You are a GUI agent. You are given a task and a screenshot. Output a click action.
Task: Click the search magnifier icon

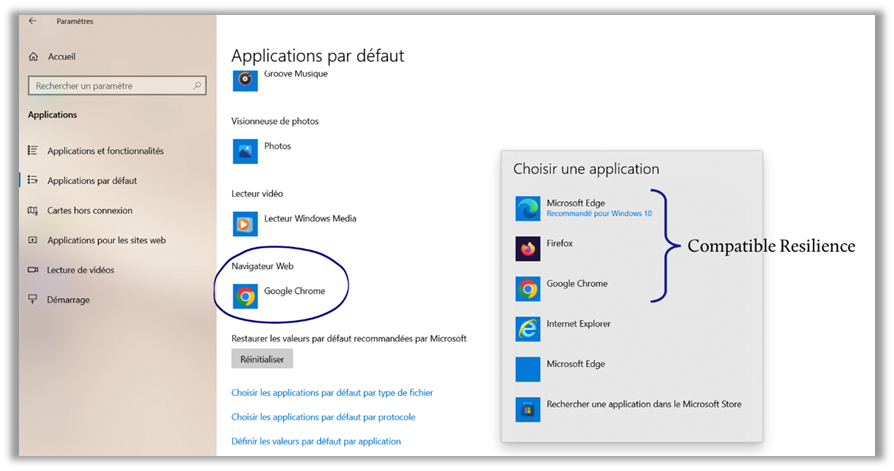click(198, 86)
